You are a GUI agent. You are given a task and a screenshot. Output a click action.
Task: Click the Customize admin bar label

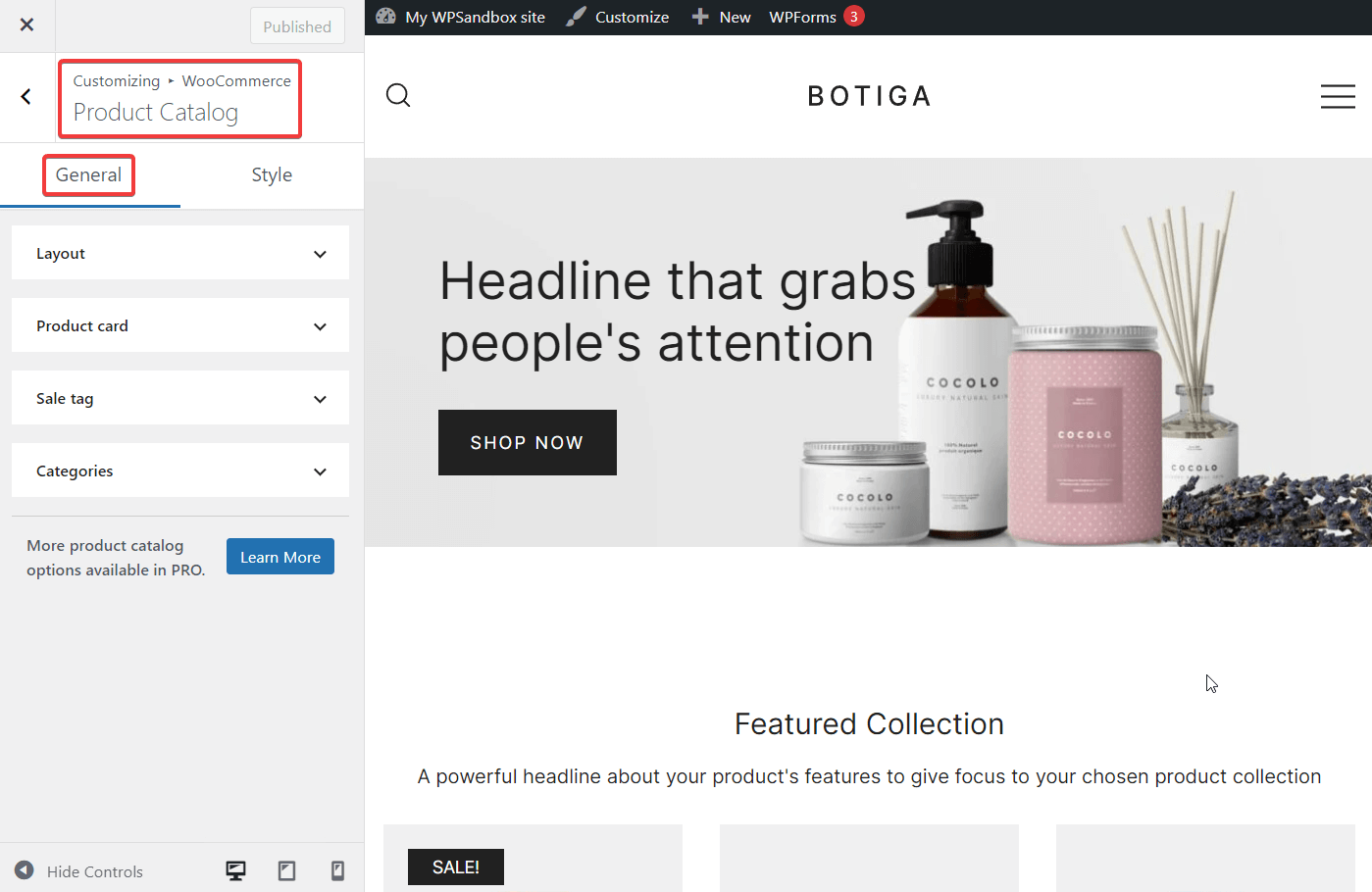coord(632,17)
